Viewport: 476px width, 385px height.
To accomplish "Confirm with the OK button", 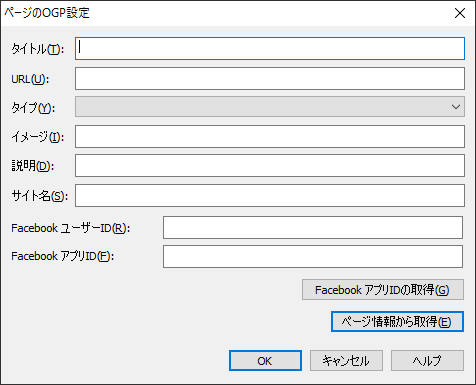I will pos(265,361).
